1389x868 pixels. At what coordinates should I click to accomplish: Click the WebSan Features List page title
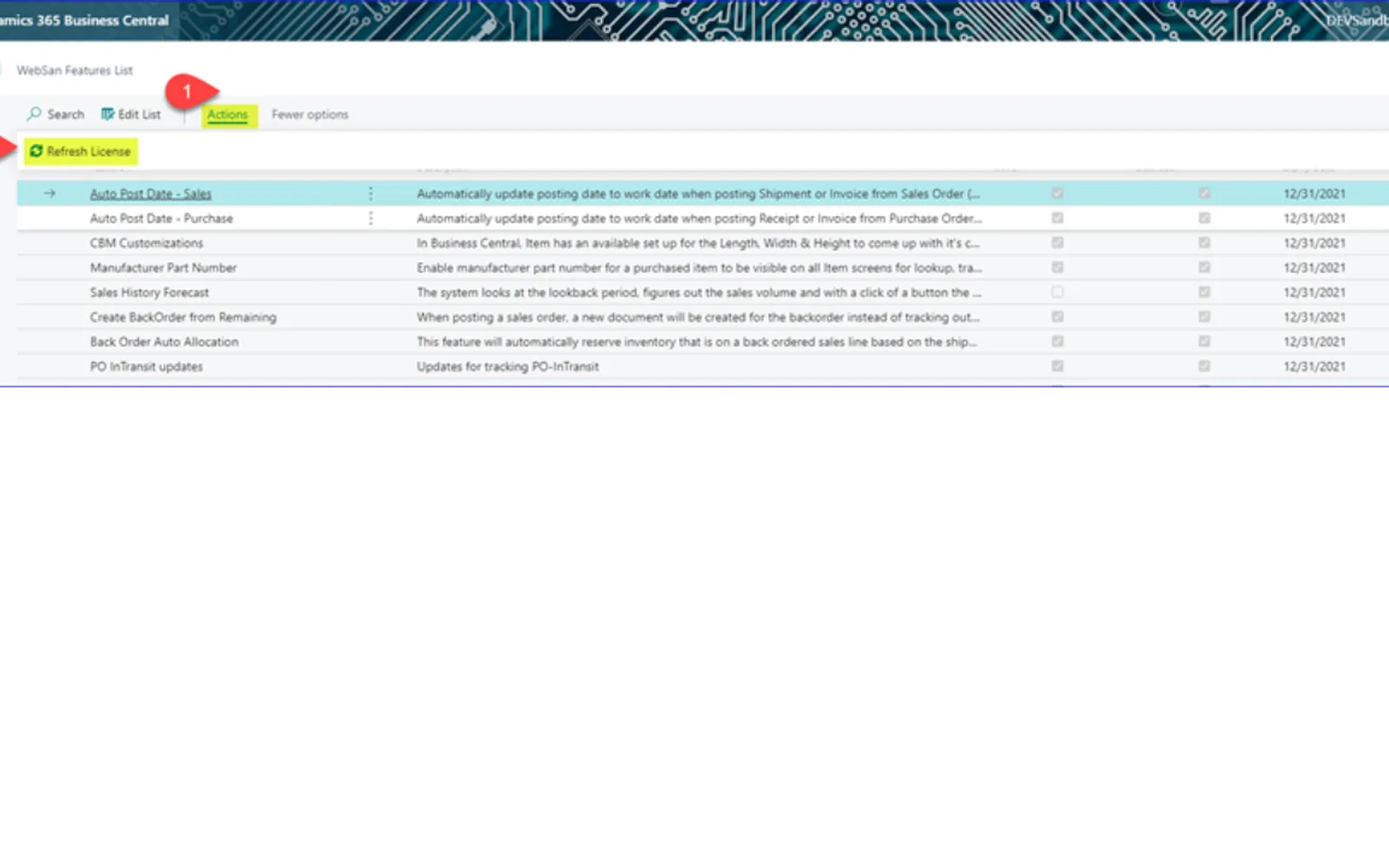coord(75,70)
